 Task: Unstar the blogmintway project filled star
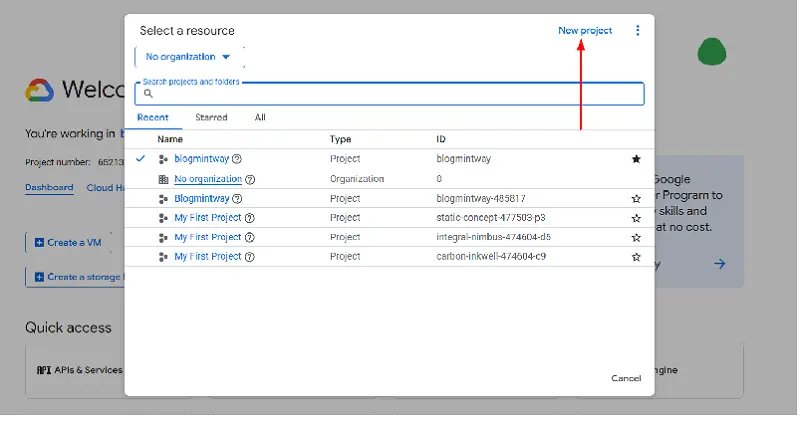636,159
